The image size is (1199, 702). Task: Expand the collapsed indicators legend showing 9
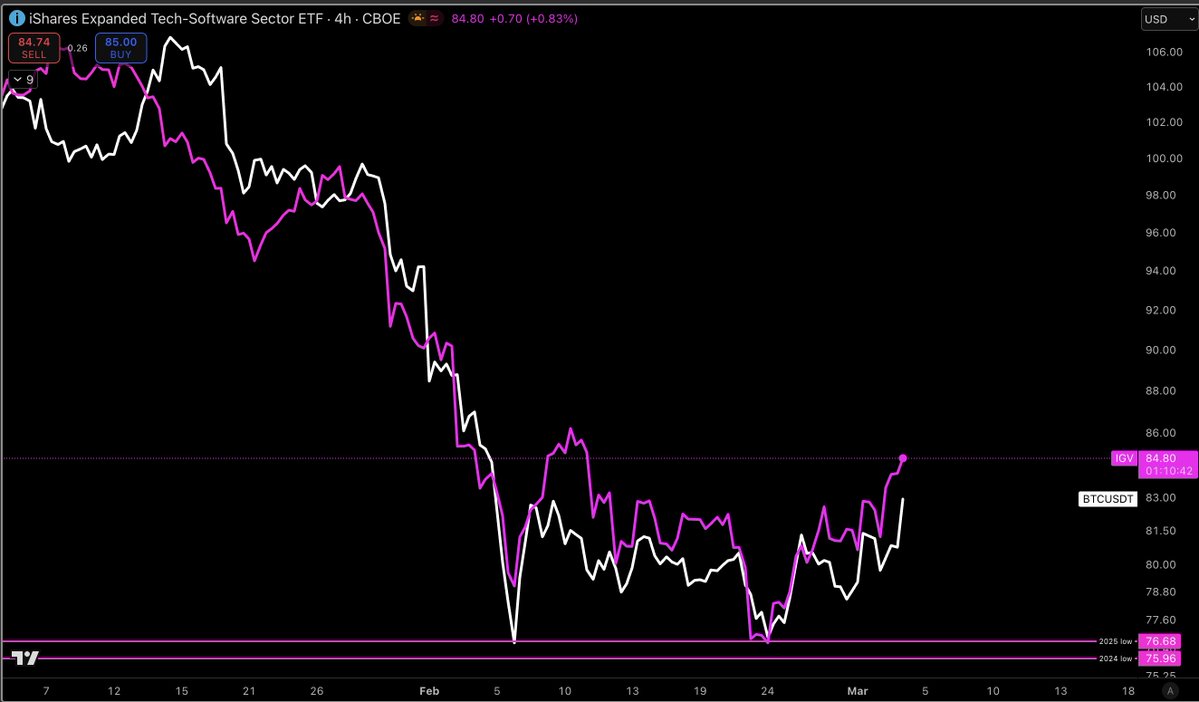(x=22, y=80)
